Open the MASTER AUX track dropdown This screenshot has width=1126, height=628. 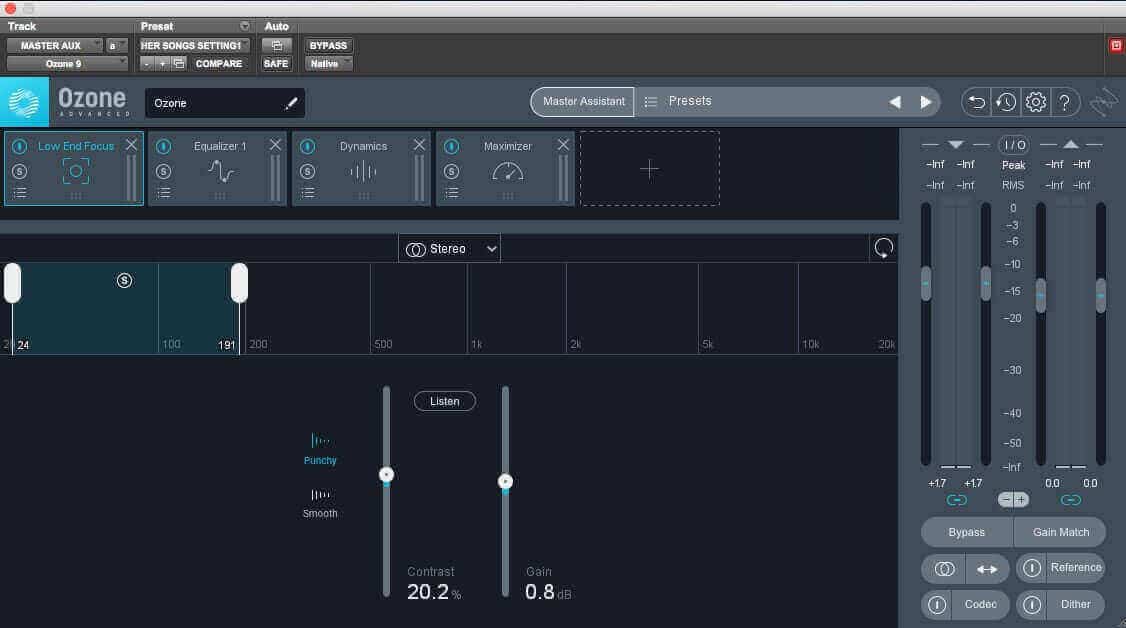55,45
